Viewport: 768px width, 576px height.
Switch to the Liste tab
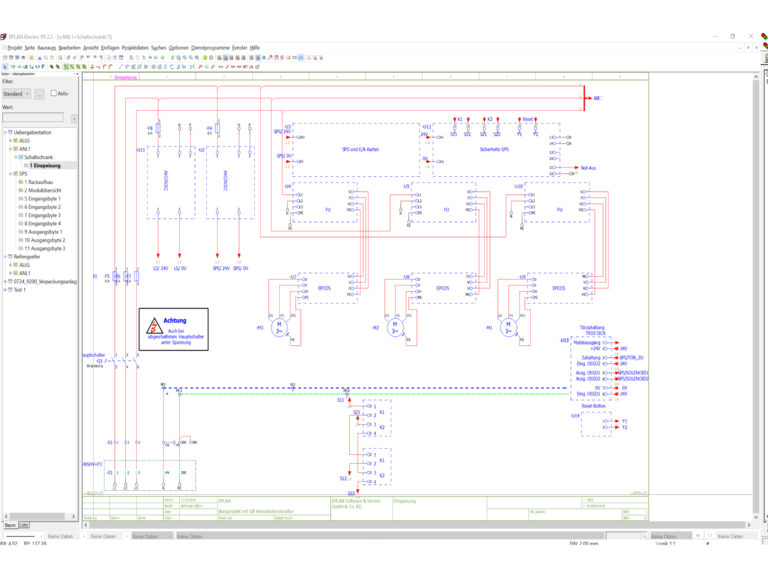24,525
